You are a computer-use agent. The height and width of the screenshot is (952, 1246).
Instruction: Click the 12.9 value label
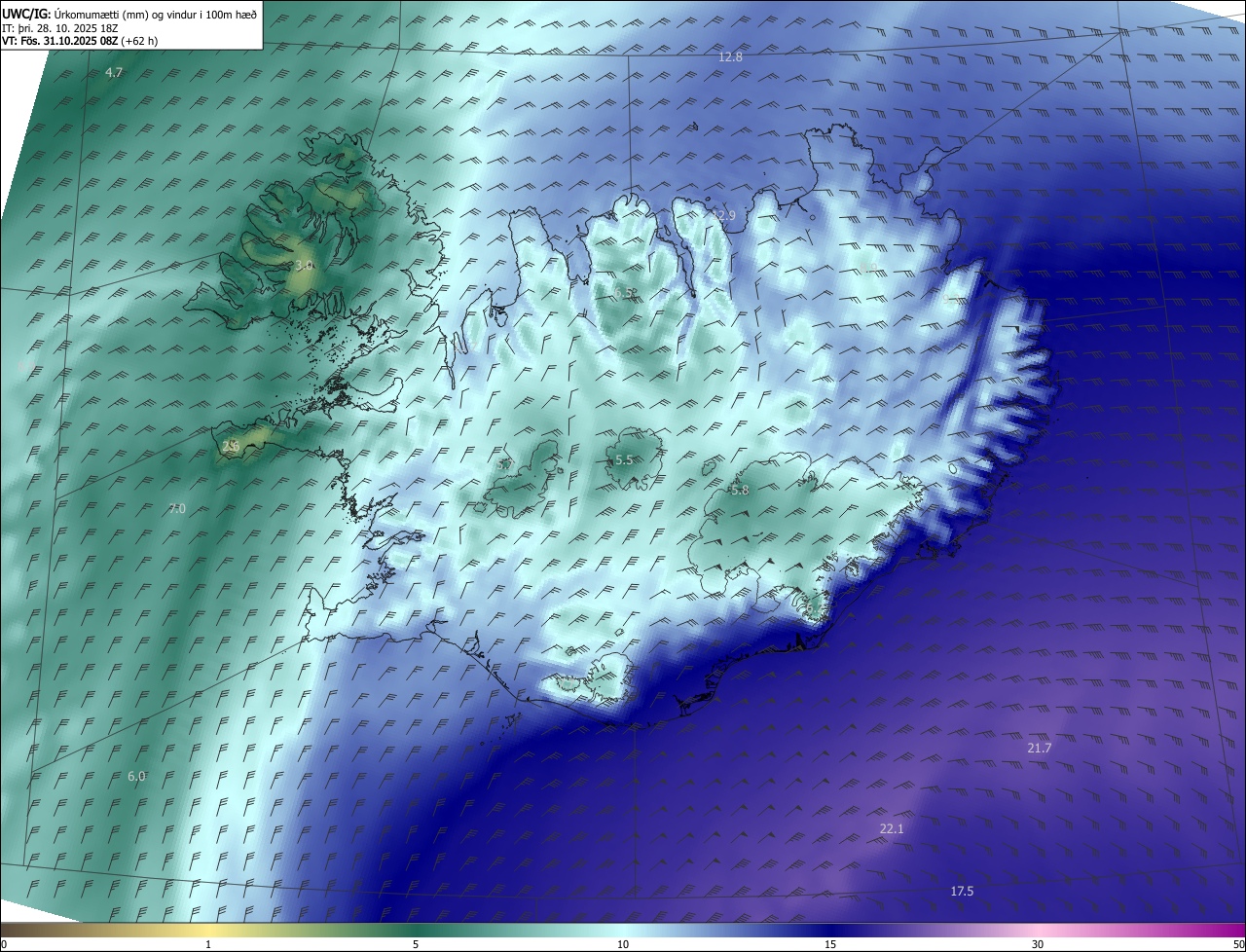[723, 215]
